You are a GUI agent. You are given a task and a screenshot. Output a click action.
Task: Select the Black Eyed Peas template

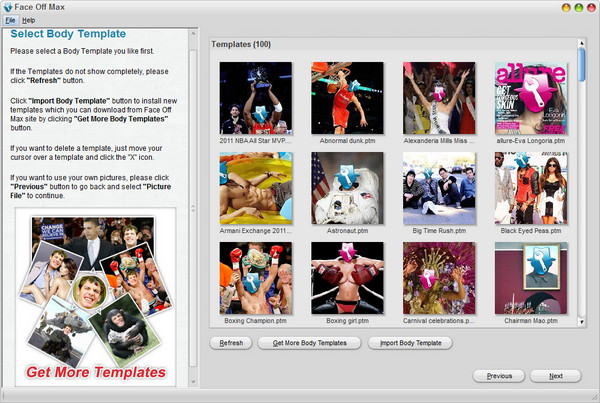530,188
